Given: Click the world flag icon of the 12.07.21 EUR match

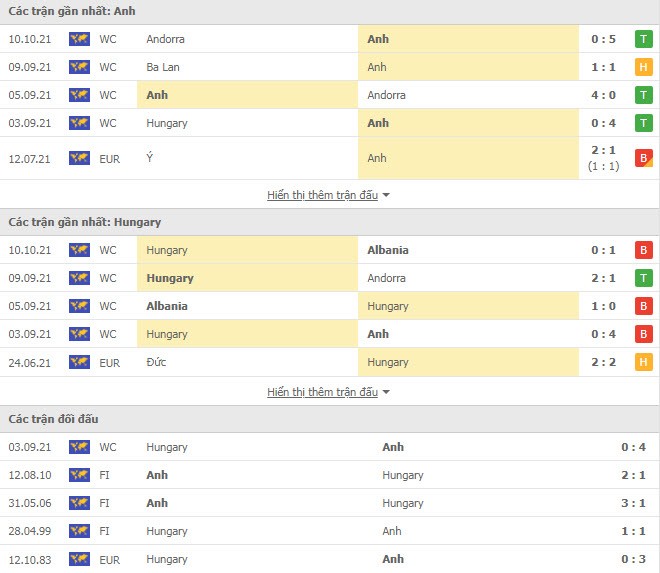Looking at the screenshot, I should click(x=79, y=158).
